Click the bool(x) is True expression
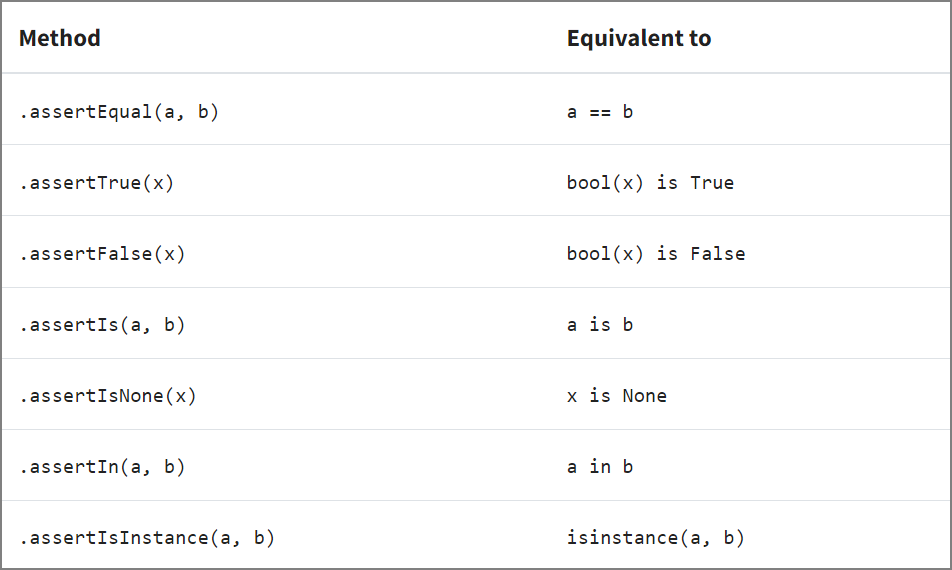The image size is (952, 570). coord(650,183)
